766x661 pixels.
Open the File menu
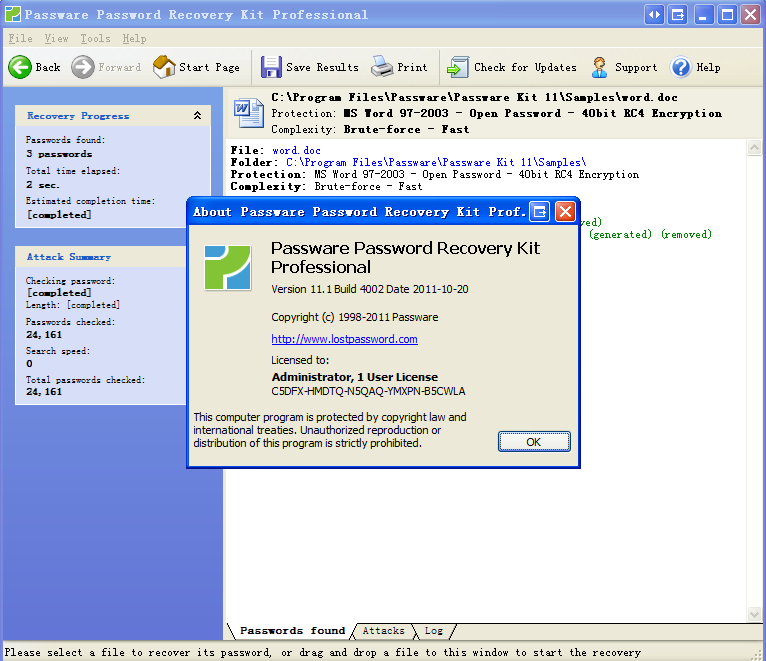pos(21,38)
